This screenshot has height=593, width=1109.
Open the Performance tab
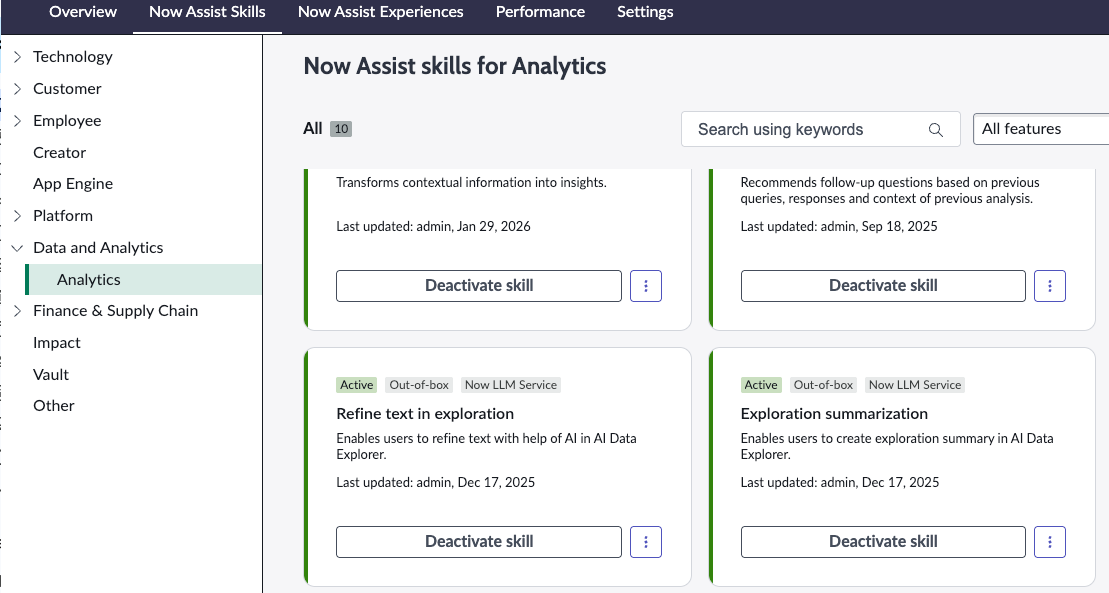[x=540, y=12]
